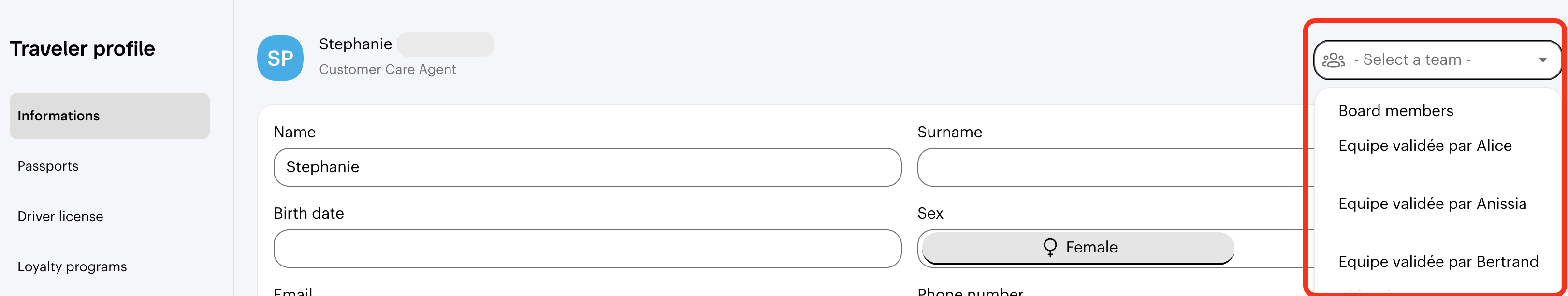Choose Board members from team list
Screen dimensions: 1568x296
point(1395,111)
